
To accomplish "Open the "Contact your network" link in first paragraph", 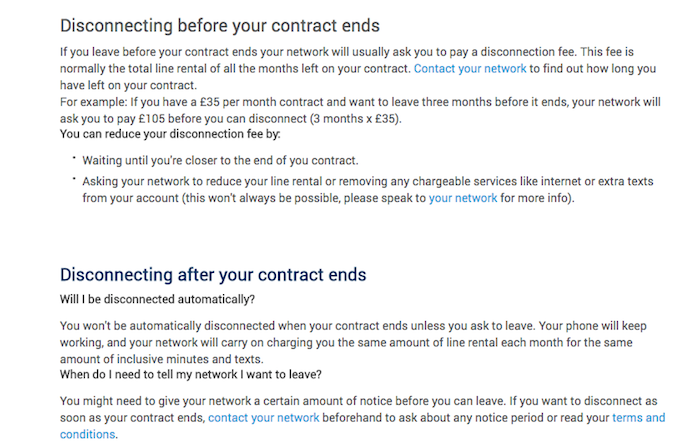I will coord(470,69).
